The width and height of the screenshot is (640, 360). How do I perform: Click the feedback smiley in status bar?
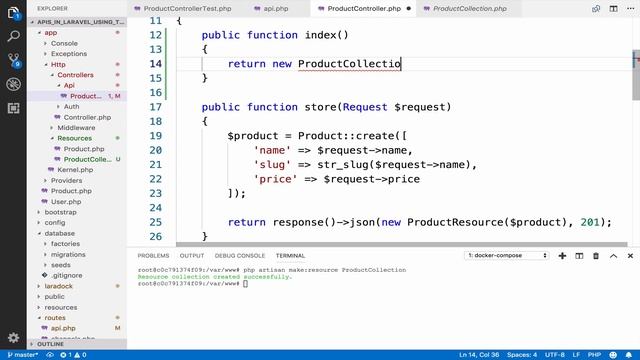[x=613, y=355]
